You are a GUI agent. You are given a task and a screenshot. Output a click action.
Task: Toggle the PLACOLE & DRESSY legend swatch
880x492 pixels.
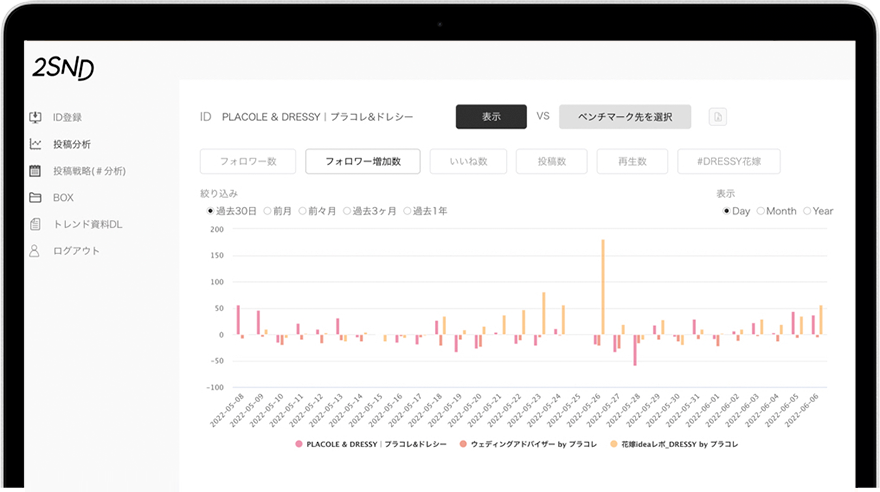pos(298,443)
